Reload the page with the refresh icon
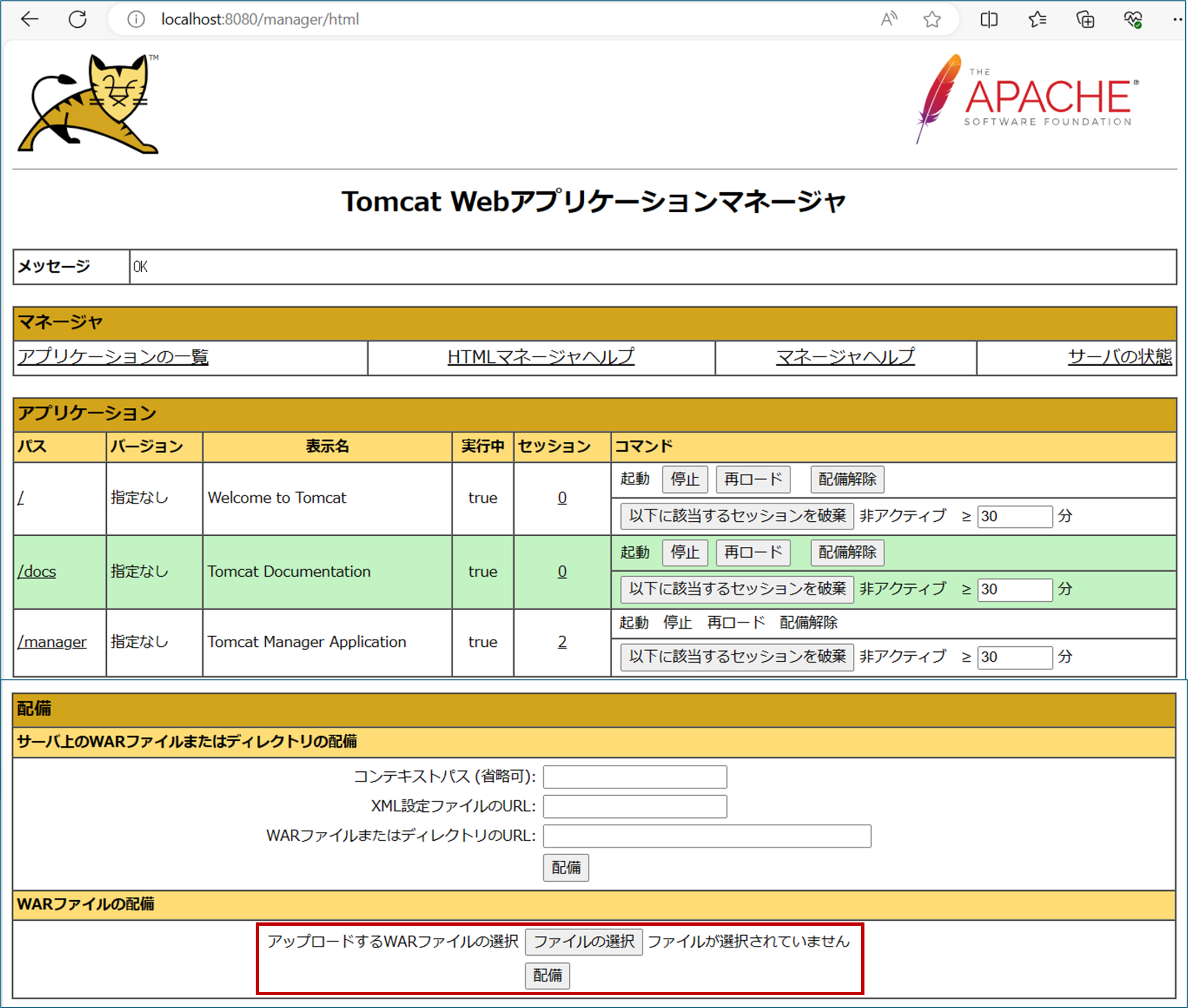1188x1008 pixels. click(78, 19)
